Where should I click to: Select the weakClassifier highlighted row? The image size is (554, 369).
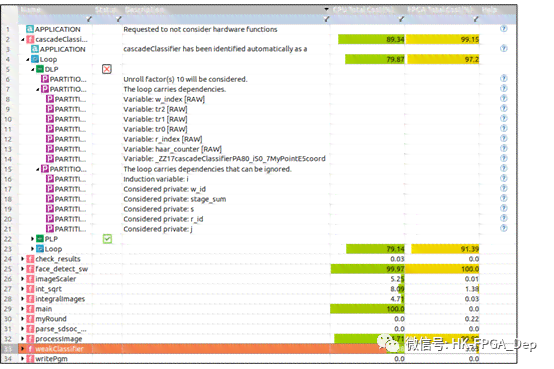tap(258, 349)
